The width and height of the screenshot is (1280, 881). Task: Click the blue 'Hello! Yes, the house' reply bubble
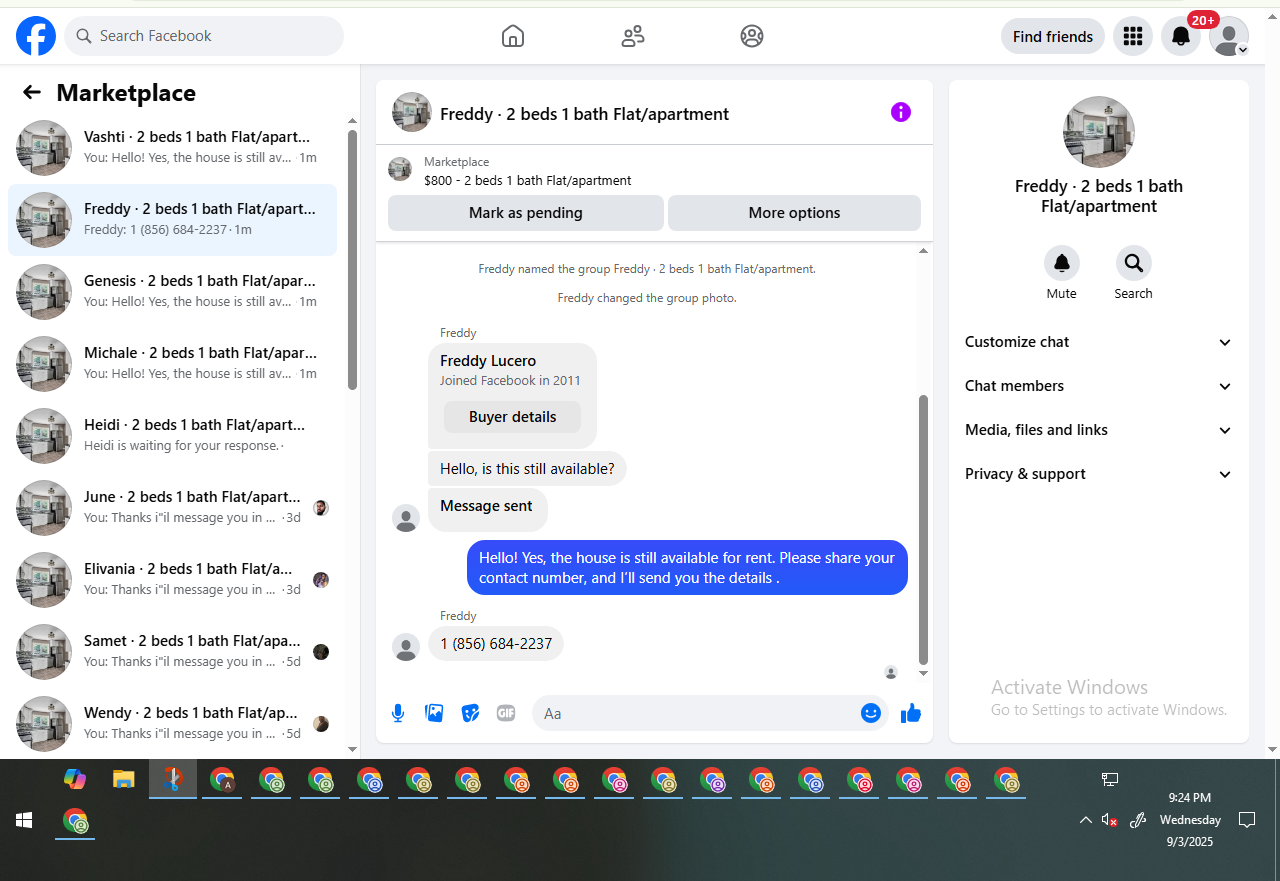[687, 568]
